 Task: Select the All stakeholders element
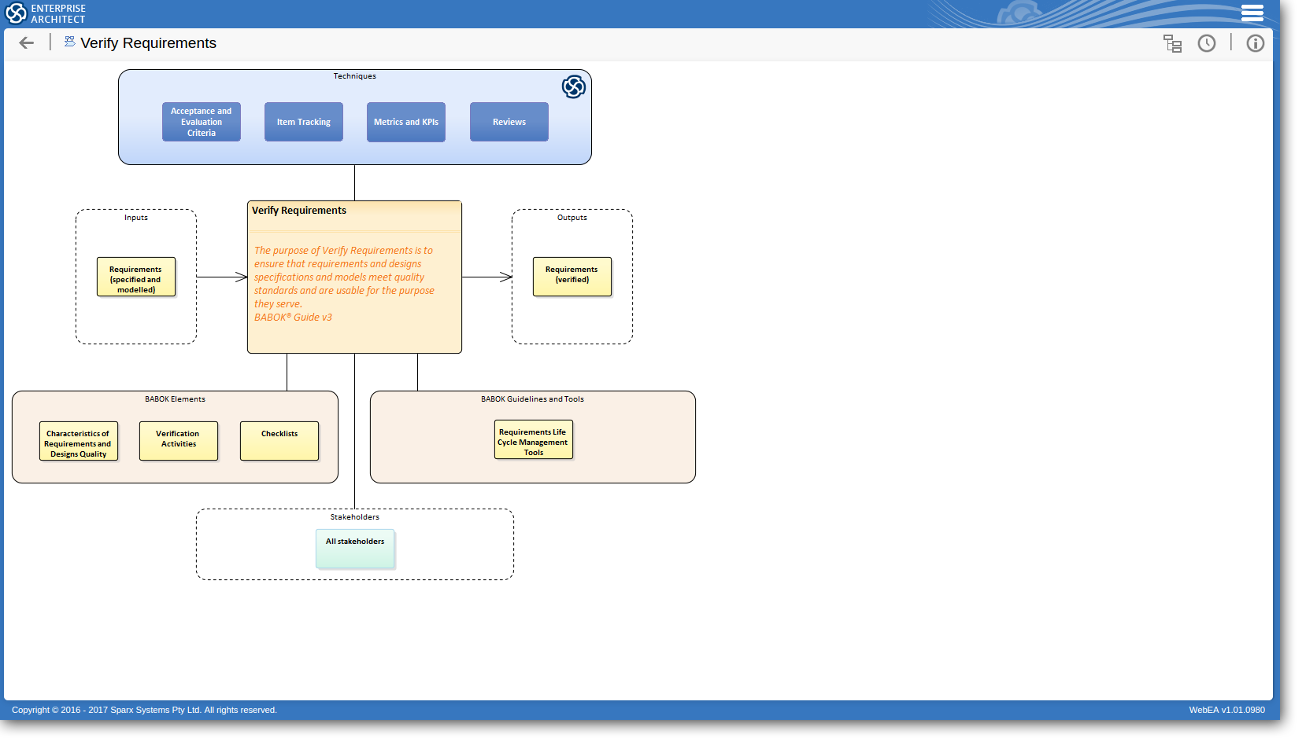click(x=355, y=548)
